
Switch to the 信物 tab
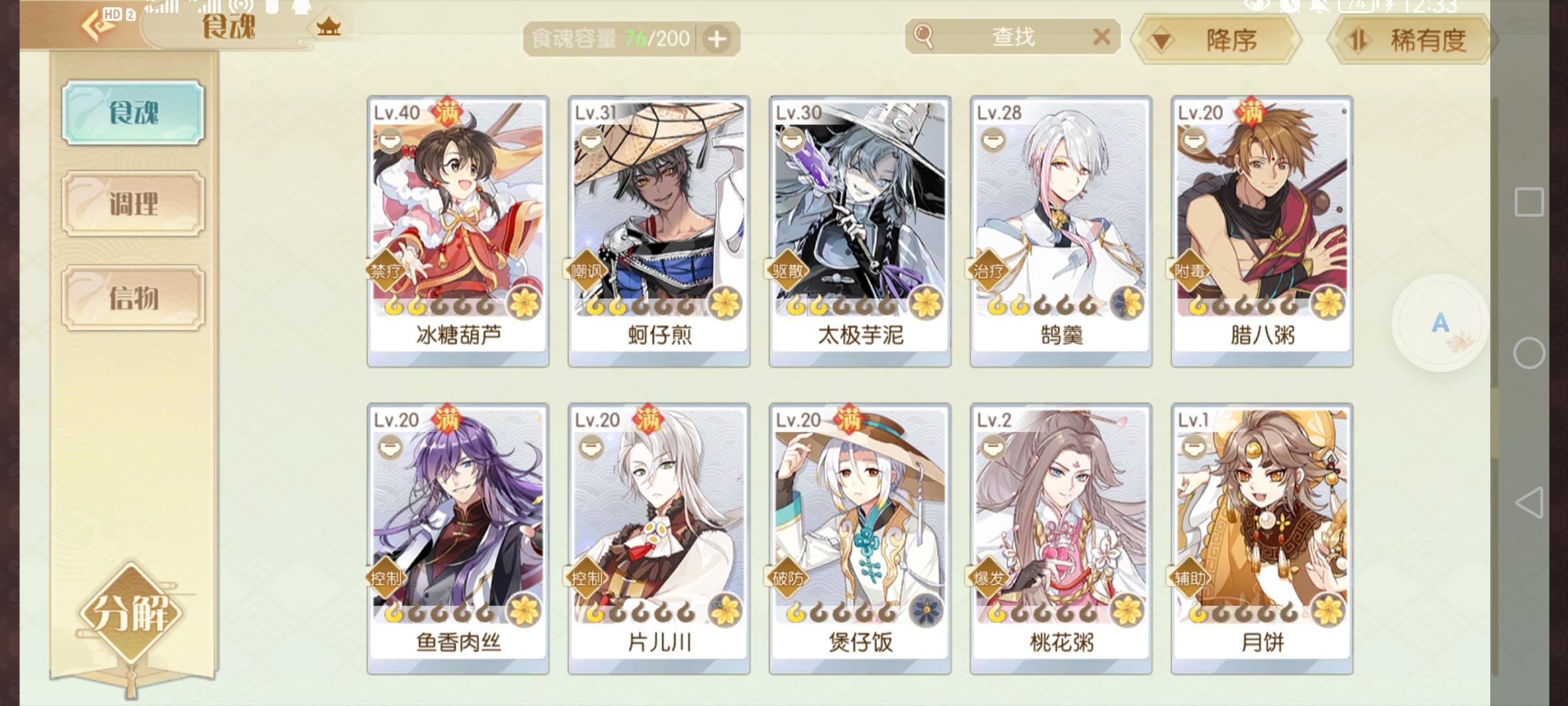pyautogui.click(x=133, y=297)
